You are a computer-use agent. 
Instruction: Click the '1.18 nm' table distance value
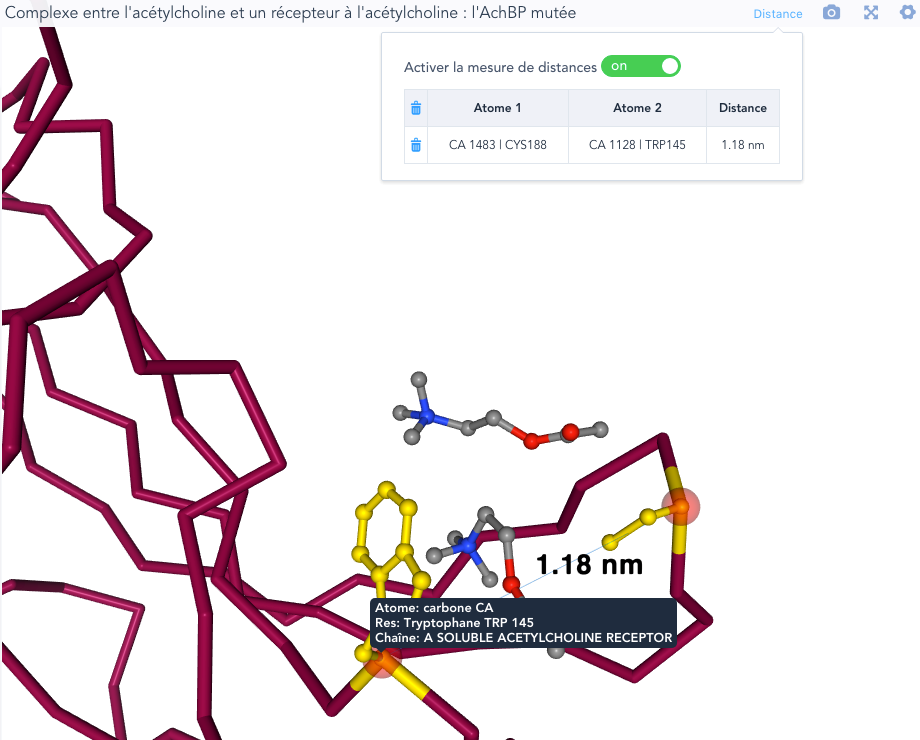pyautogui.click(x=743, y=145)
